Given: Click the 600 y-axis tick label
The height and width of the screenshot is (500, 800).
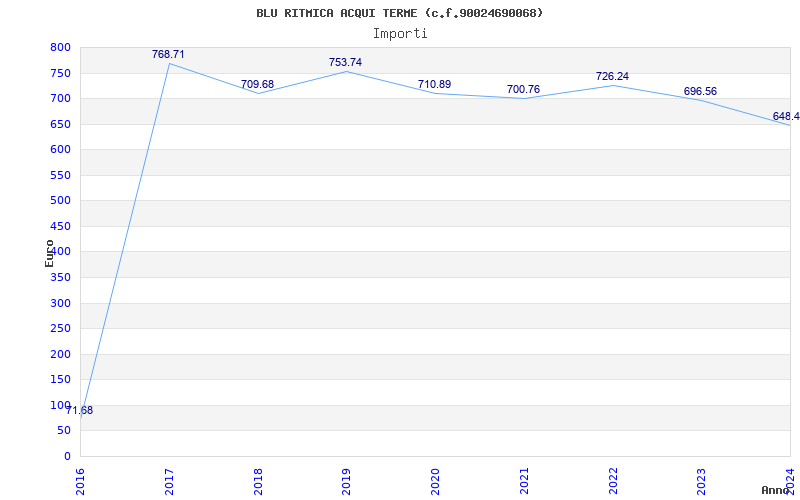Looking at the screenshot, I should (x=60, y=149).
